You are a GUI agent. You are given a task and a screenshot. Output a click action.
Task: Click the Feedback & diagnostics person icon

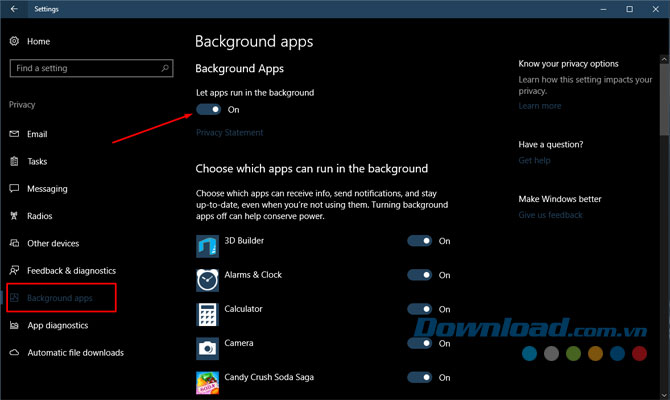14,271
